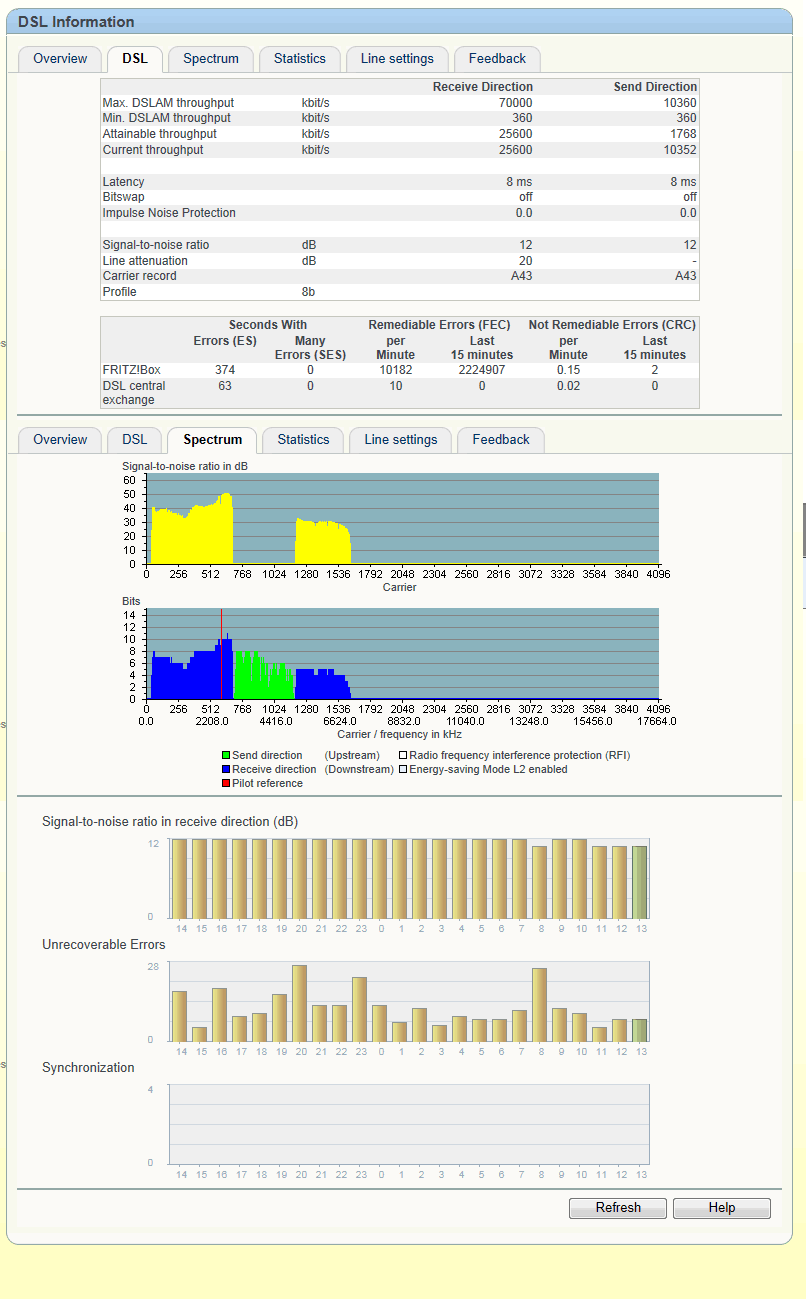Open the Overview tab in the top tab row
The width and height of the screenshot is (806, 1299).
tap(60, 59)
